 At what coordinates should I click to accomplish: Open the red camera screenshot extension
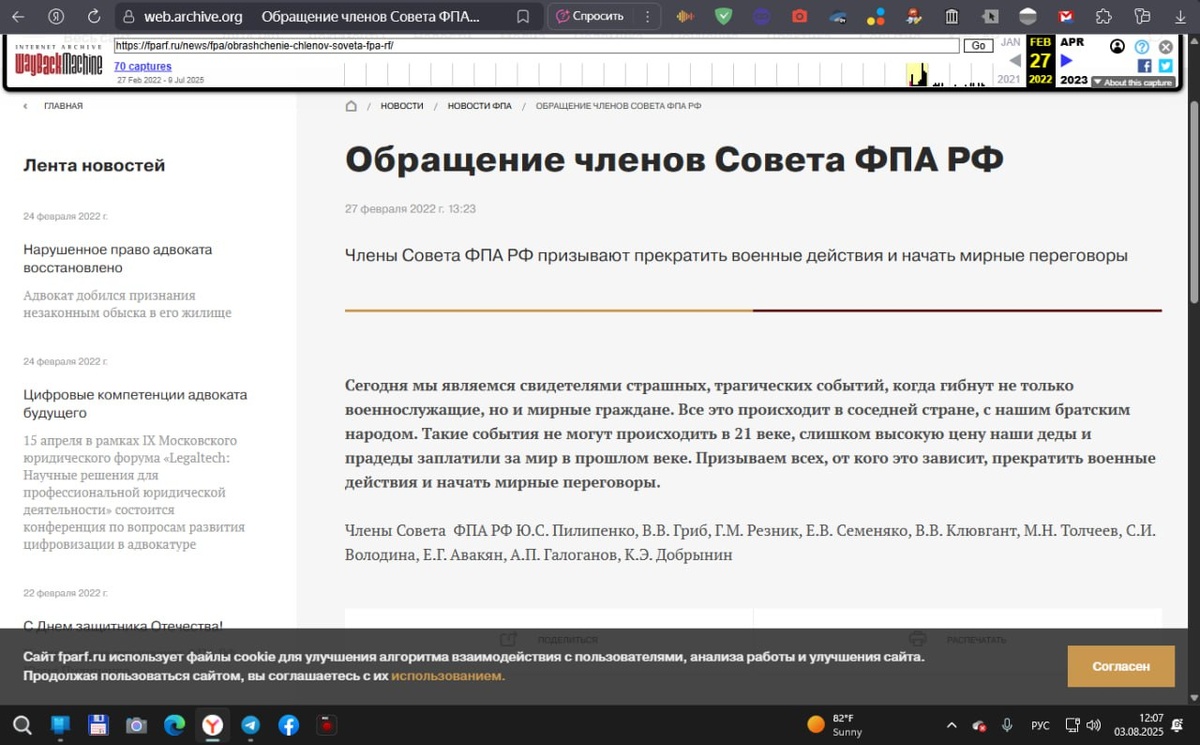[799, 16]
